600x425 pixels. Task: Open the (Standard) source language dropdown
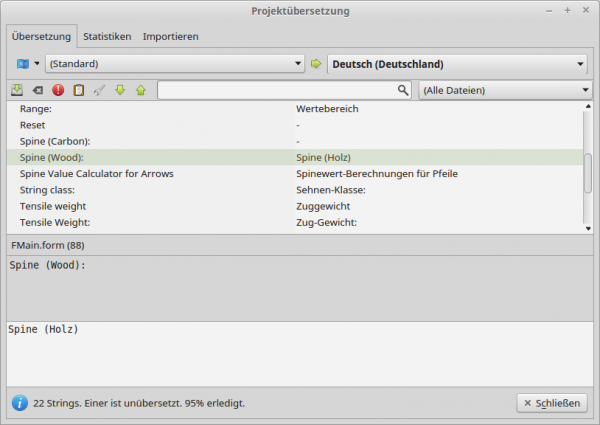174,64
